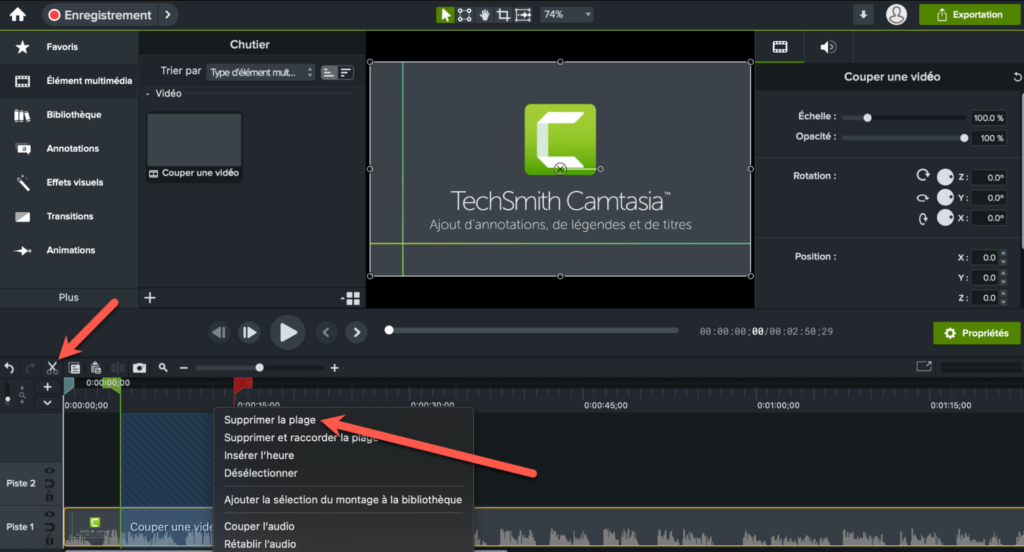Image resolution: width=1024 pixels, height=552 pixels.
Task: Open the Trier par sort type dropdown
Action: tap(261, 73)
